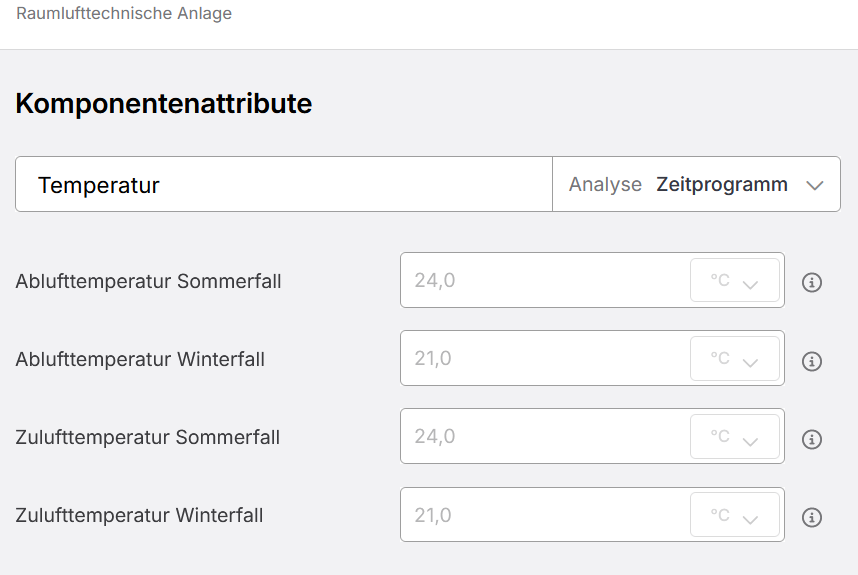
Task: Open °C unit dropdown for Ablufttemperatur Sommerfall
Action: [x=734, y=280]
